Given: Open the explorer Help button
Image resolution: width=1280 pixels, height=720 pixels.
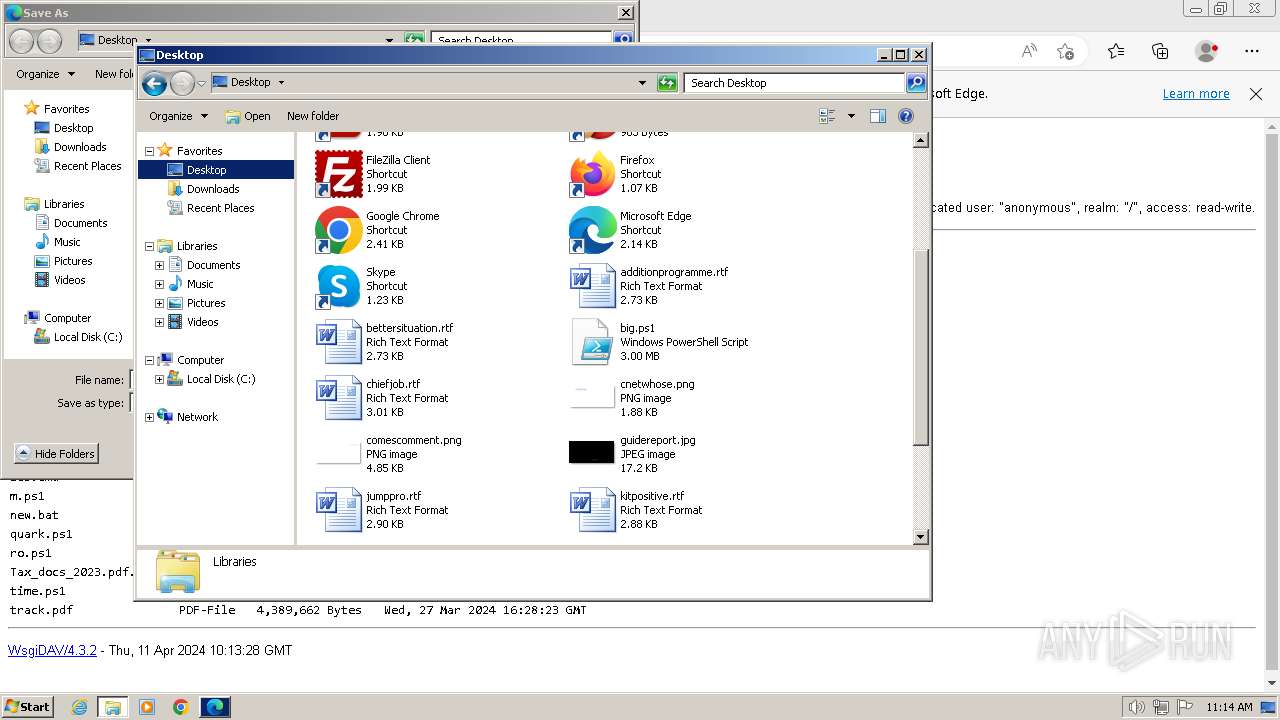Looking at the screenshot, I should tap(906, 116).
